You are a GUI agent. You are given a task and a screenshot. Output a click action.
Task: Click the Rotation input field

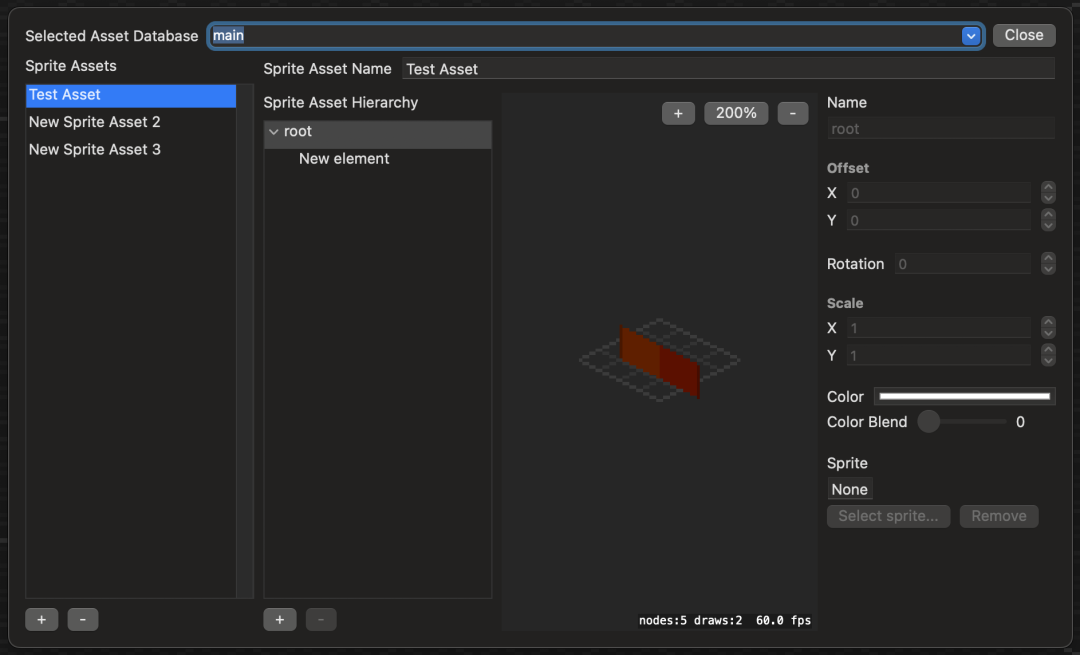pyautogui.click(x=962, y=264)
